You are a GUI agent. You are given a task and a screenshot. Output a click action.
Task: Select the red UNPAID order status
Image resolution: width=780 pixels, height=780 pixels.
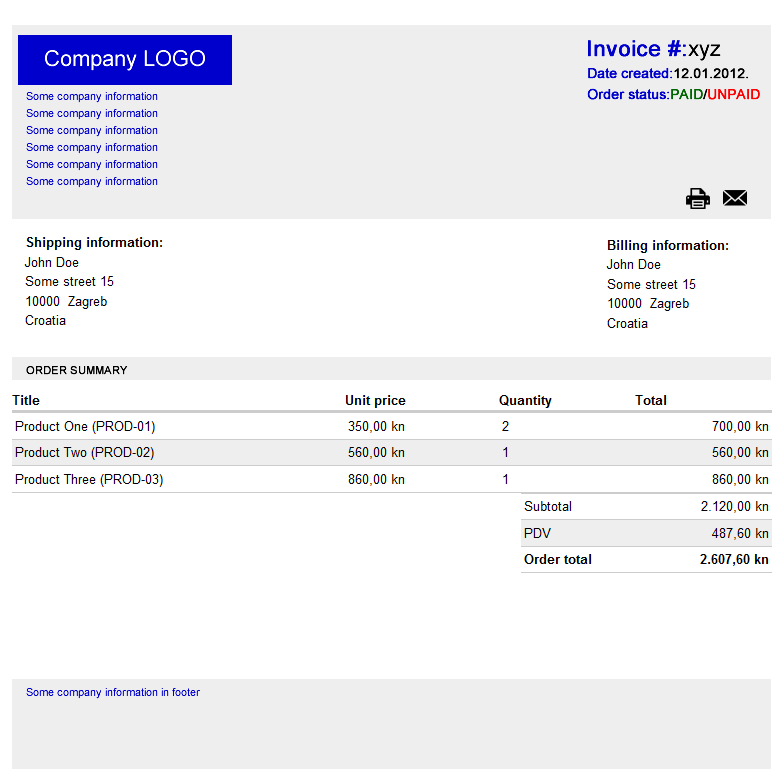click(x=733, y=95)
